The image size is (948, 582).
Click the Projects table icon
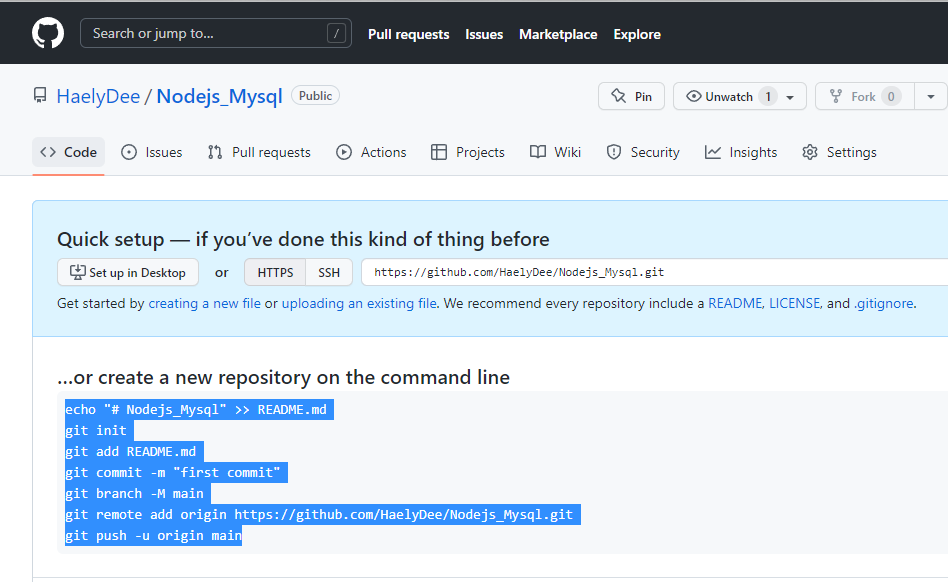439,152
